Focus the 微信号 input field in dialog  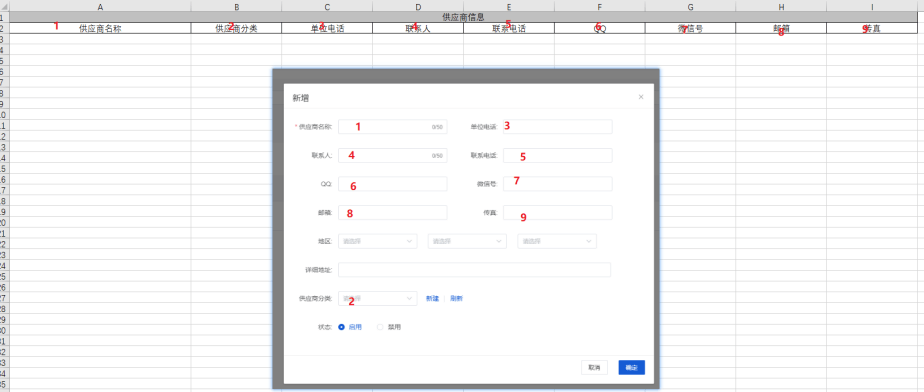point(557,184)
